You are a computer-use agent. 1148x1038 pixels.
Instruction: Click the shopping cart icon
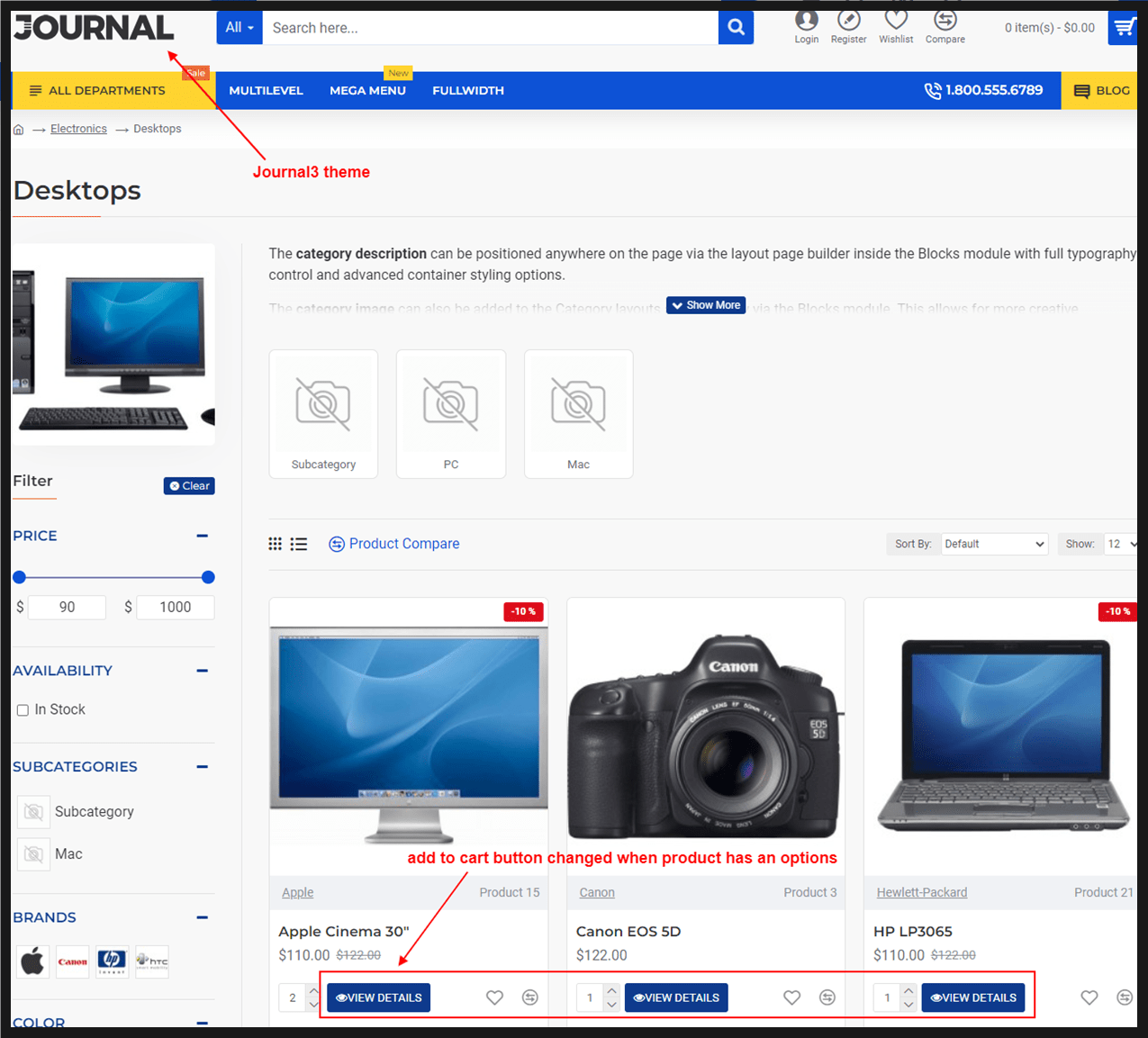click(x=1124, y=27)
